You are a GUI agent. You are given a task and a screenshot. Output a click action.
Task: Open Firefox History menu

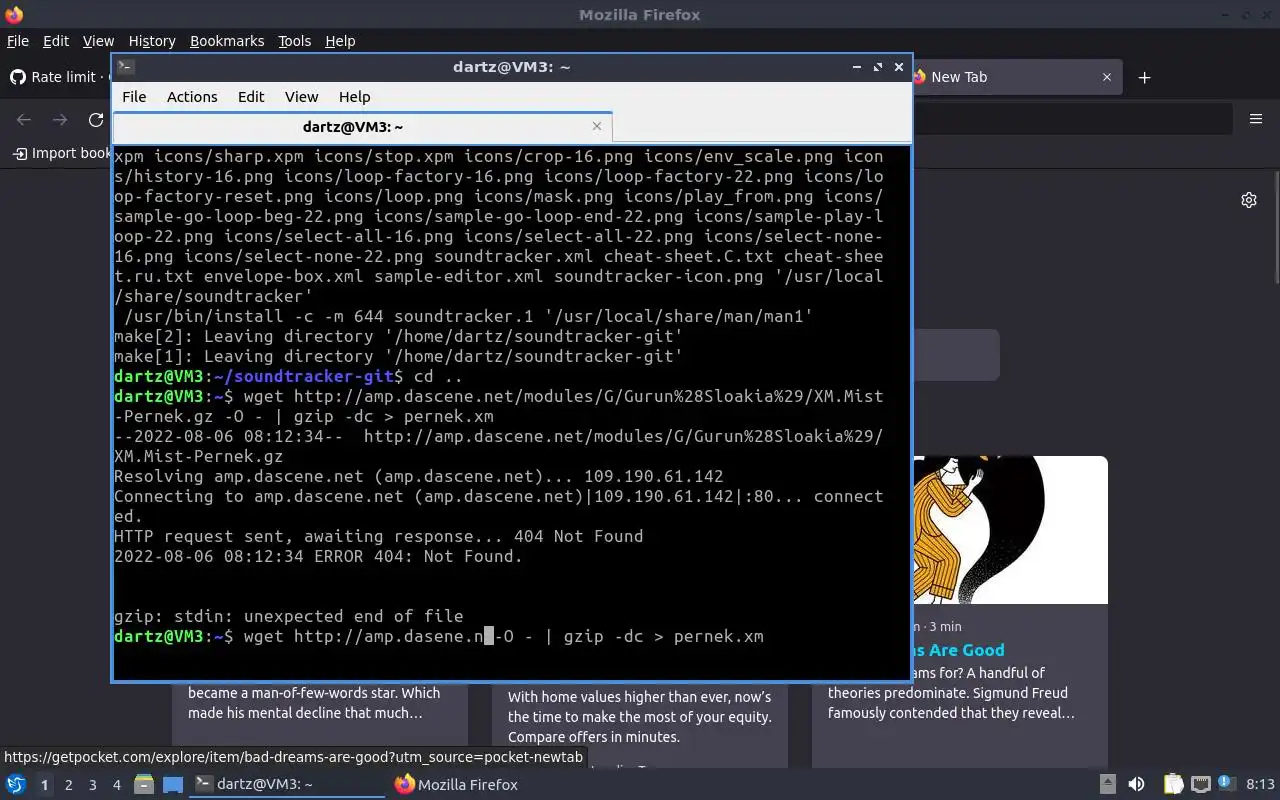coord(152,41)
